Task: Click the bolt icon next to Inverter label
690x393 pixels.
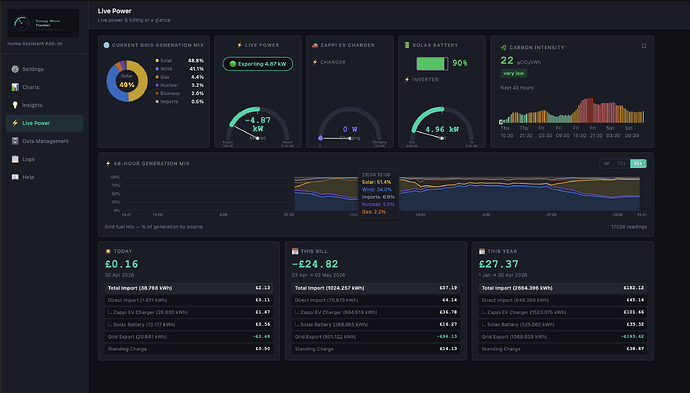Action: coord(407,80)
